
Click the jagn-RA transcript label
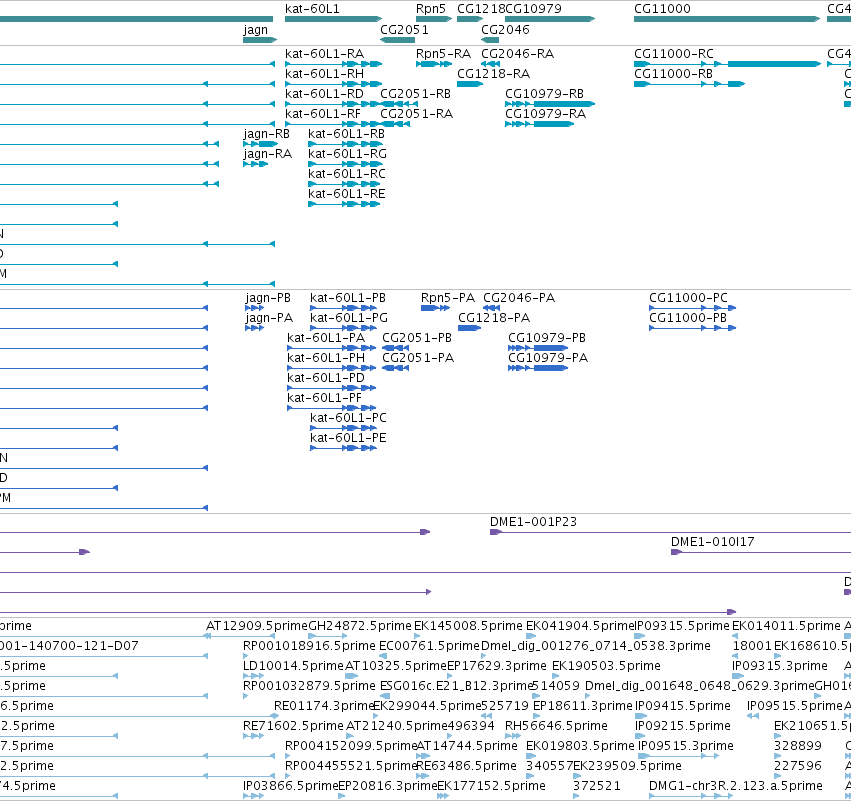pyautogui.click(x=268, y=154)
